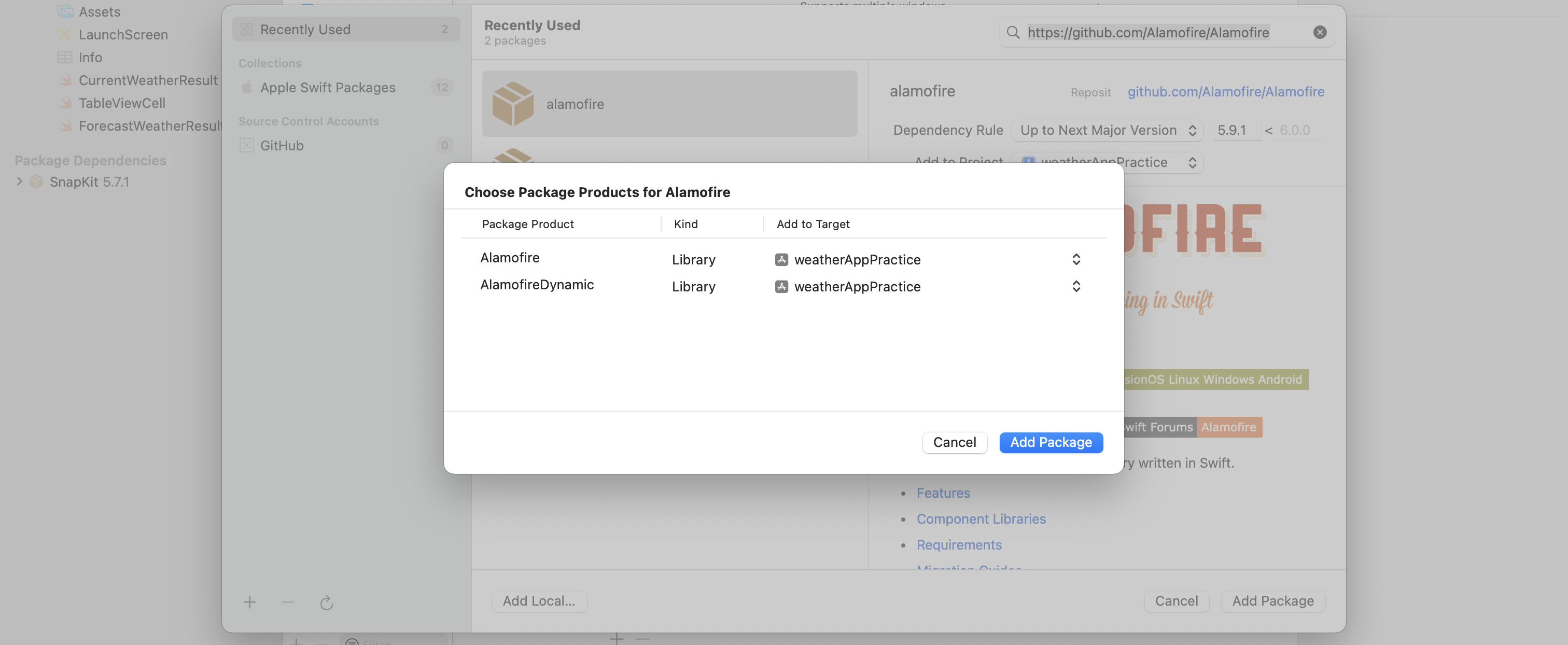The image size is (1568, 645).
Task: Expand the SnapKit 5.7.1 package dependency
Action: (20, 181)
